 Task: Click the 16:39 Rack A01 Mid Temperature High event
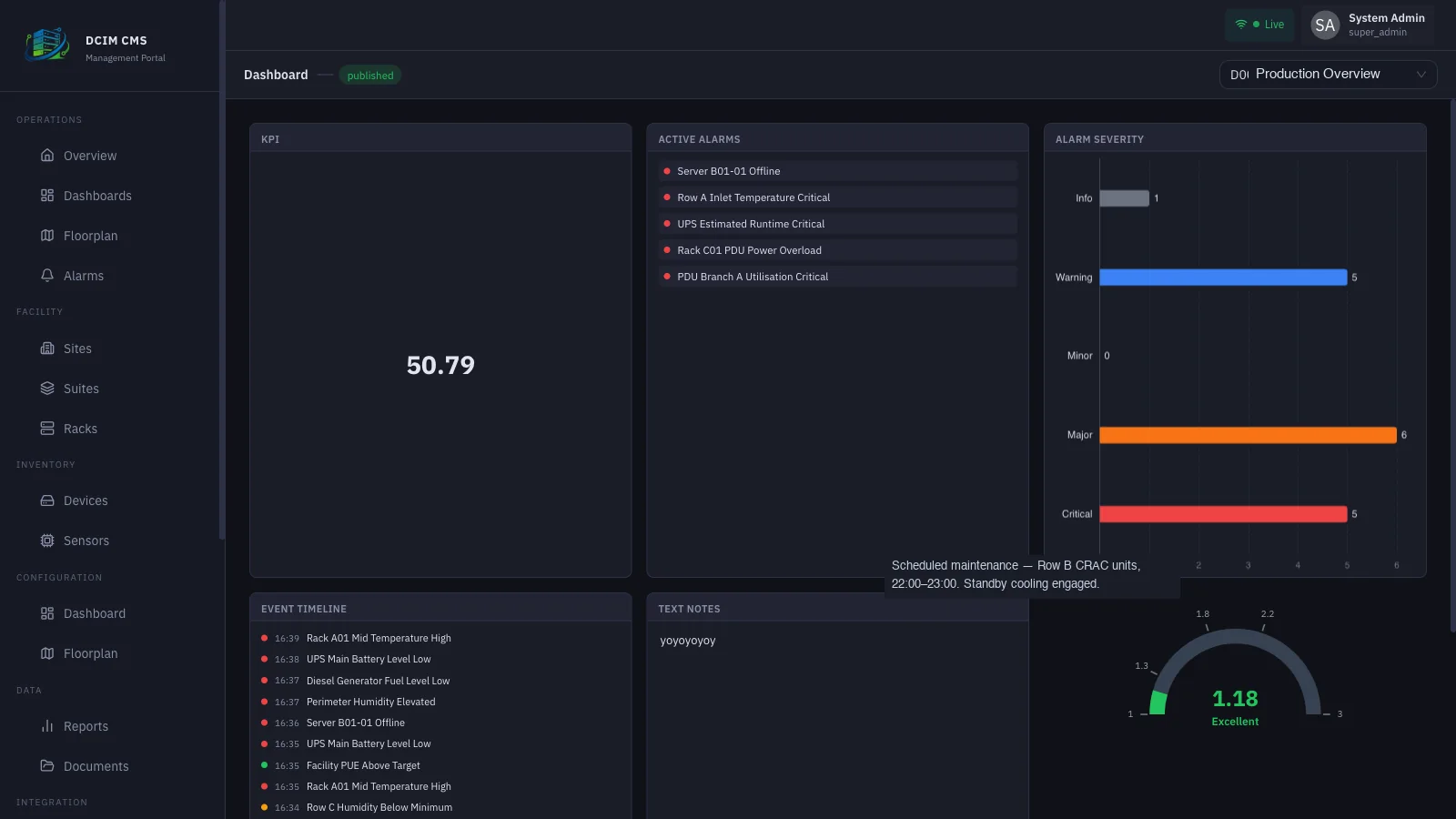click(440, 638)
